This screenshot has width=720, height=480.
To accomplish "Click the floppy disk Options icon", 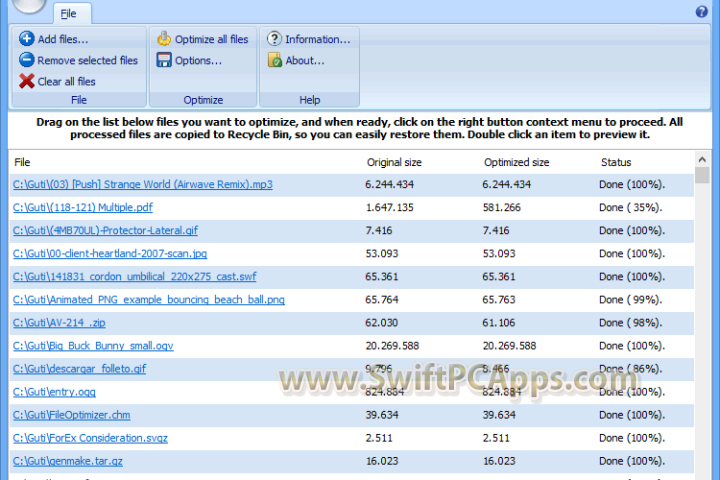I will 164,60.
